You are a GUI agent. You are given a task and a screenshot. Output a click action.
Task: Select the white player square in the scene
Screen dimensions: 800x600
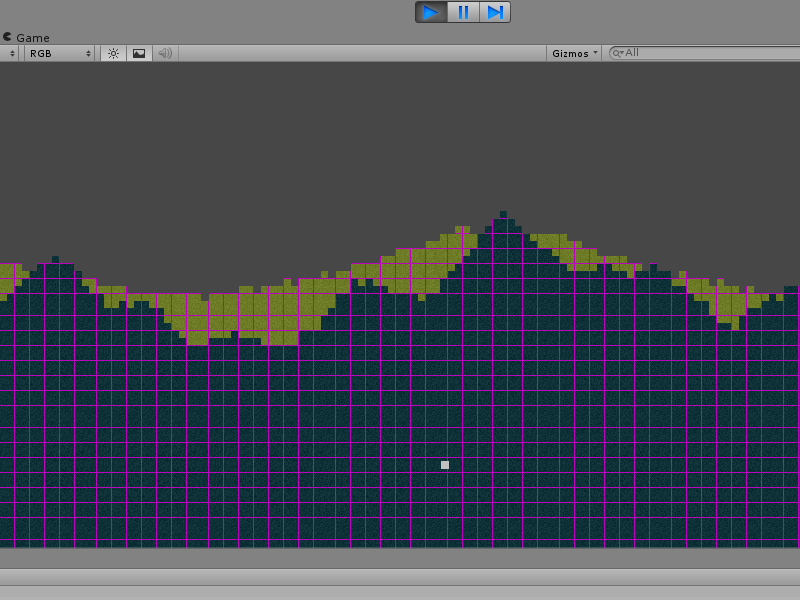click(x=443, y=463)
